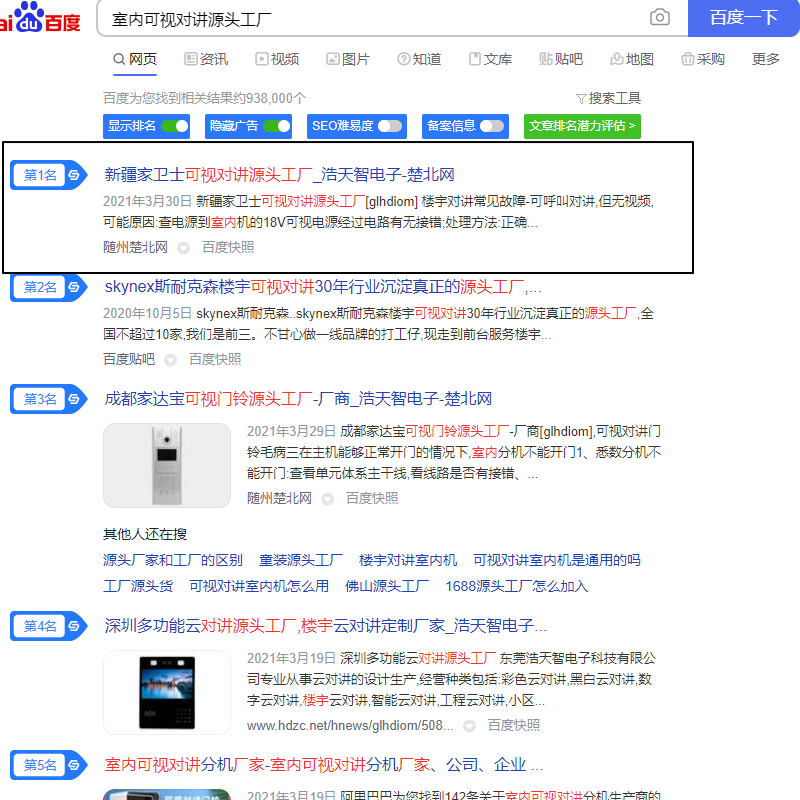
Task: Switch to the 贴吧 tab
Action: [561, 59]
